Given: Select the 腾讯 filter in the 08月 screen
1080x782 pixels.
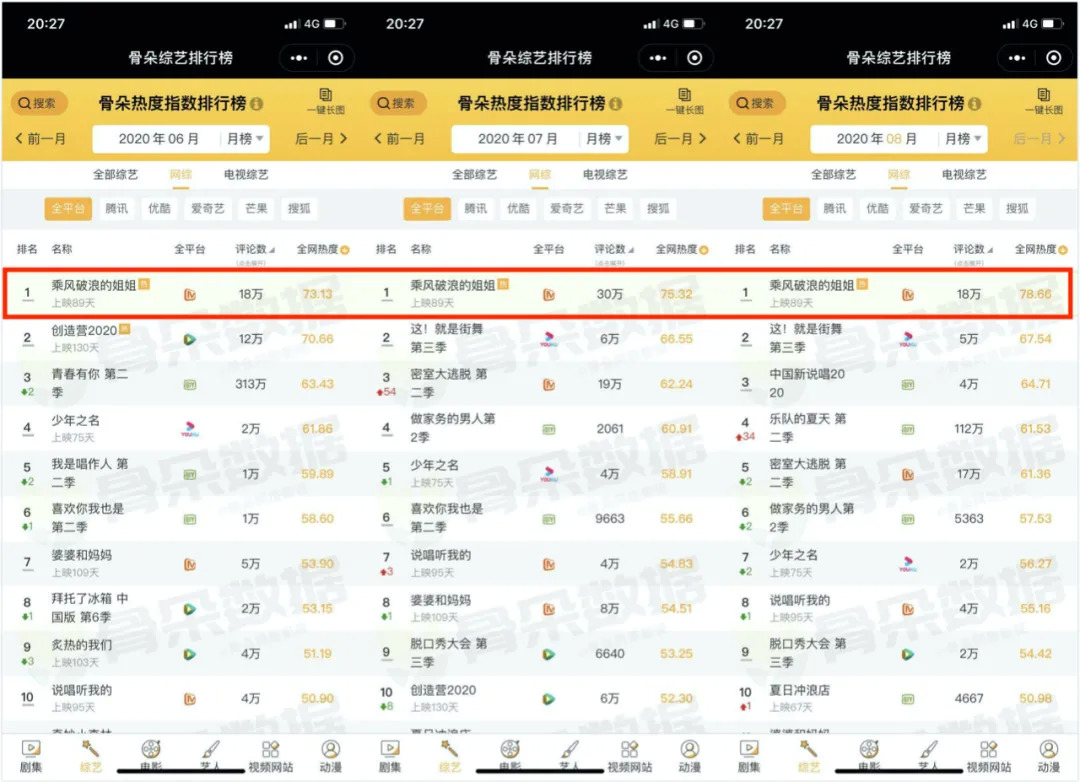Looking at the screenshot, I should 835,209.
